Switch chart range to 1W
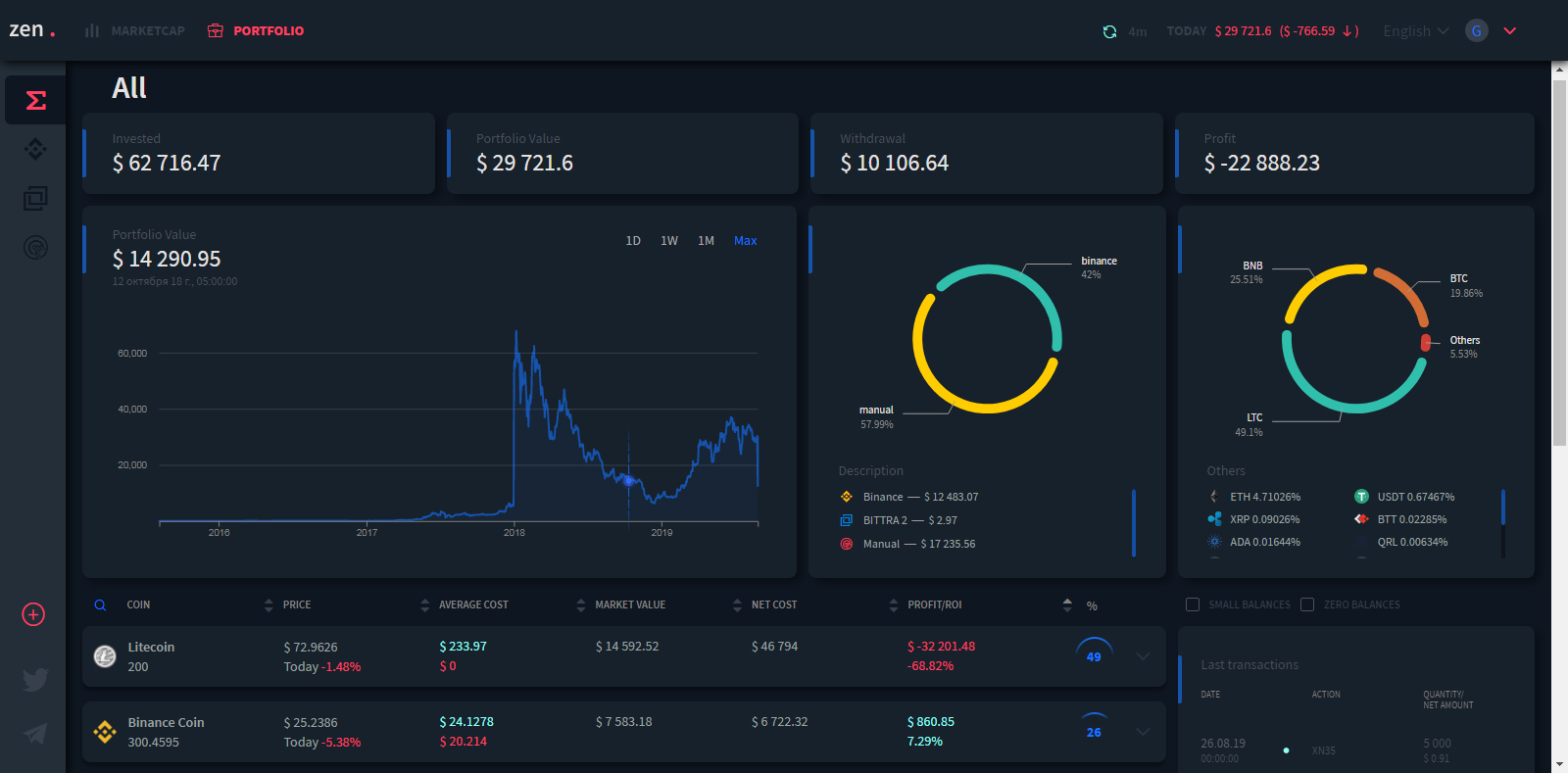The height and width of the screenshot is (773, 1568). (669, 241)
